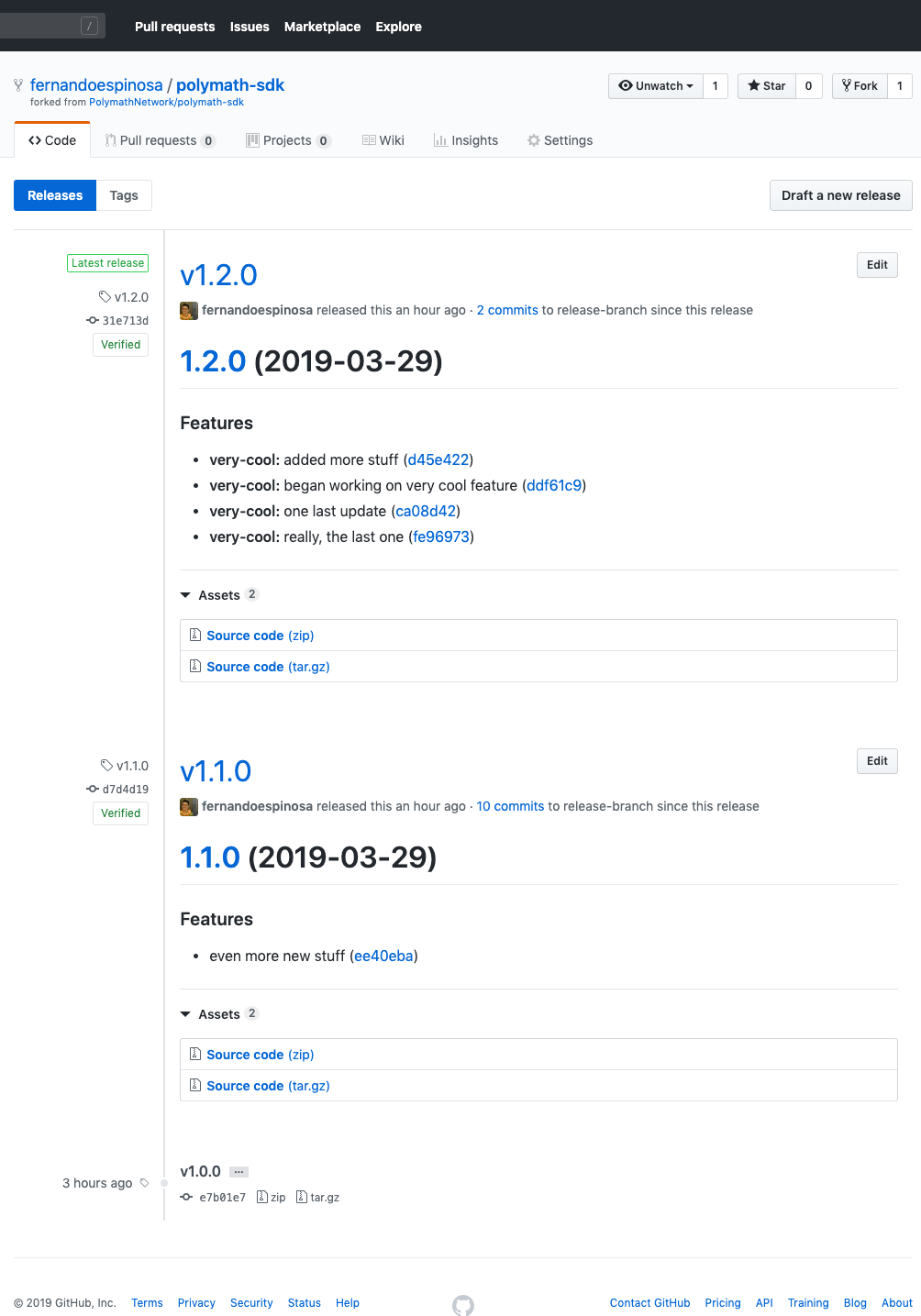Collapse the v1.2.0 Assets section
The height and width of the screenshot is (1316, 921).
point(219,595)
